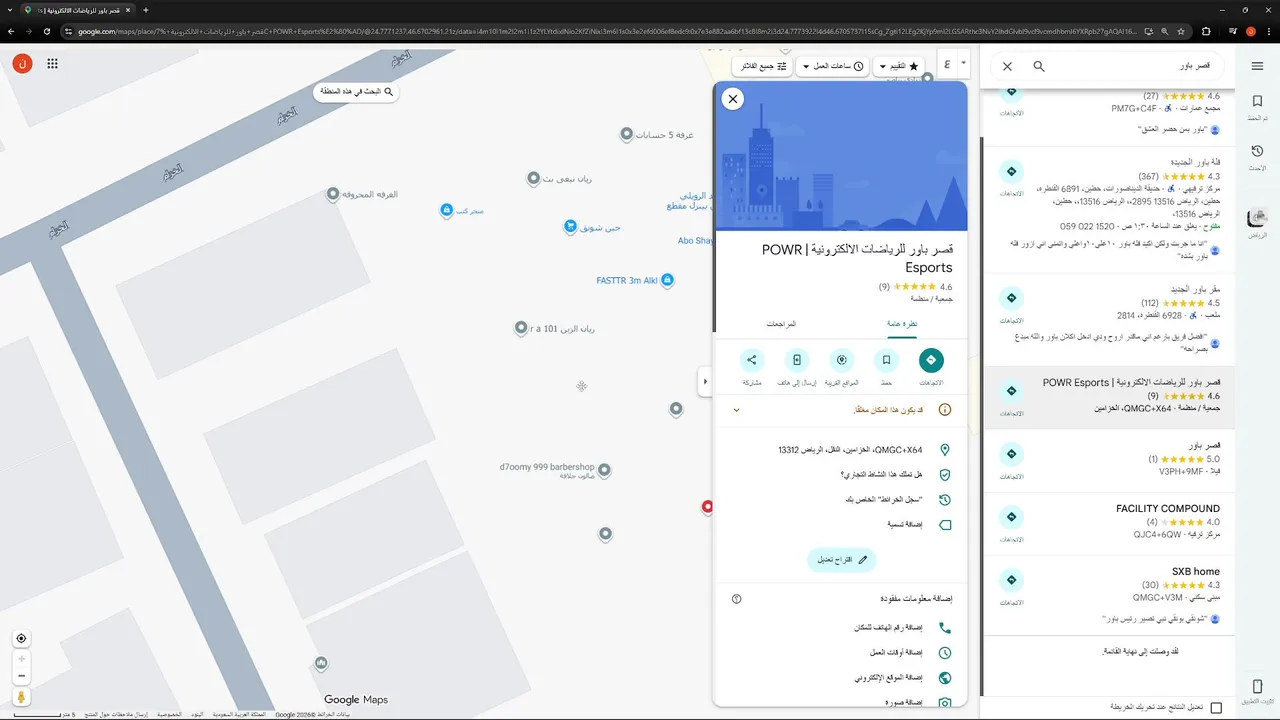Viewport: 1280px width, 720px height.
Task: Open Recents (الأحدث) in sidebar
Action: (1257, 157)
